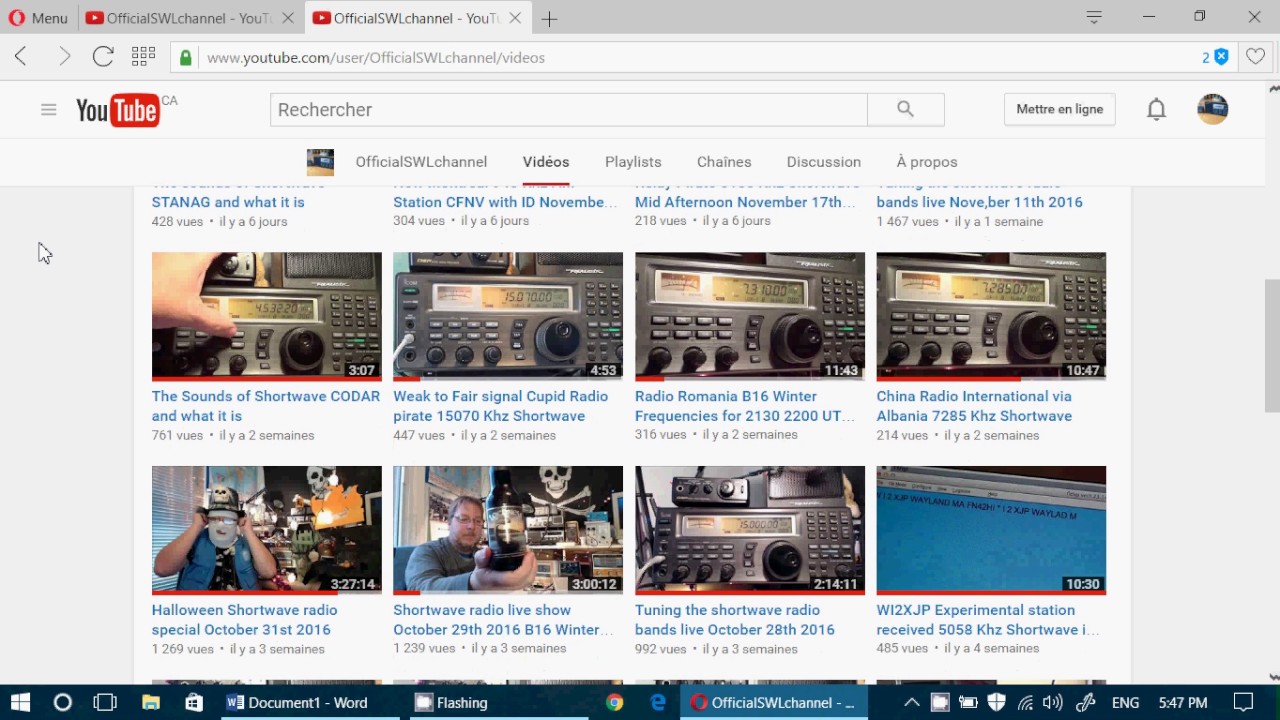Open the account avatar menu

tap(1213, 109)
